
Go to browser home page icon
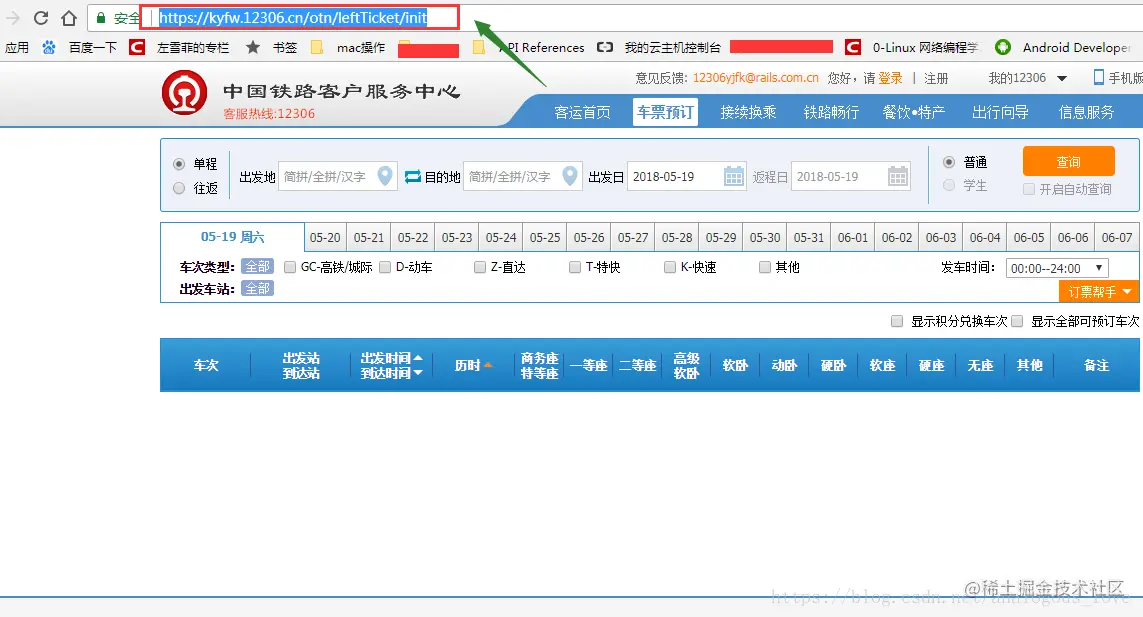click(69, 18)
